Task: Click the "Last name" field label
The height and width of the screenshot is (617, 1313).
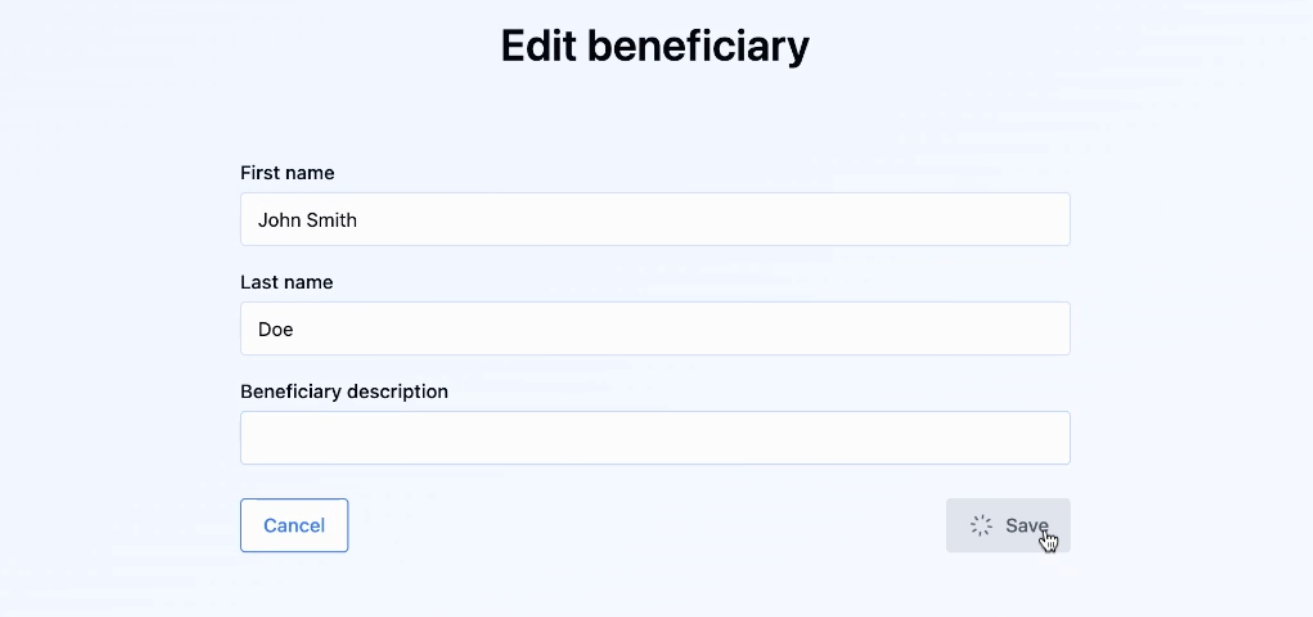Action: tap(286, 282)
